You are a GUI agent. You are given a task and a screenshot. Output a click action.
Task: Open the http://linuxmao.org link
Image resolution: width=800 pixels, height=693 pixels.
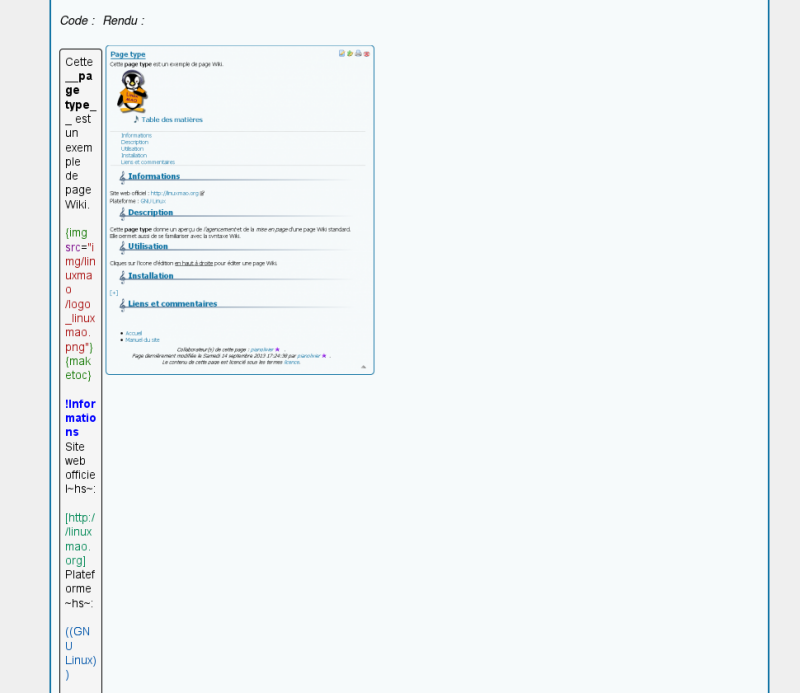tap(174, 193)
